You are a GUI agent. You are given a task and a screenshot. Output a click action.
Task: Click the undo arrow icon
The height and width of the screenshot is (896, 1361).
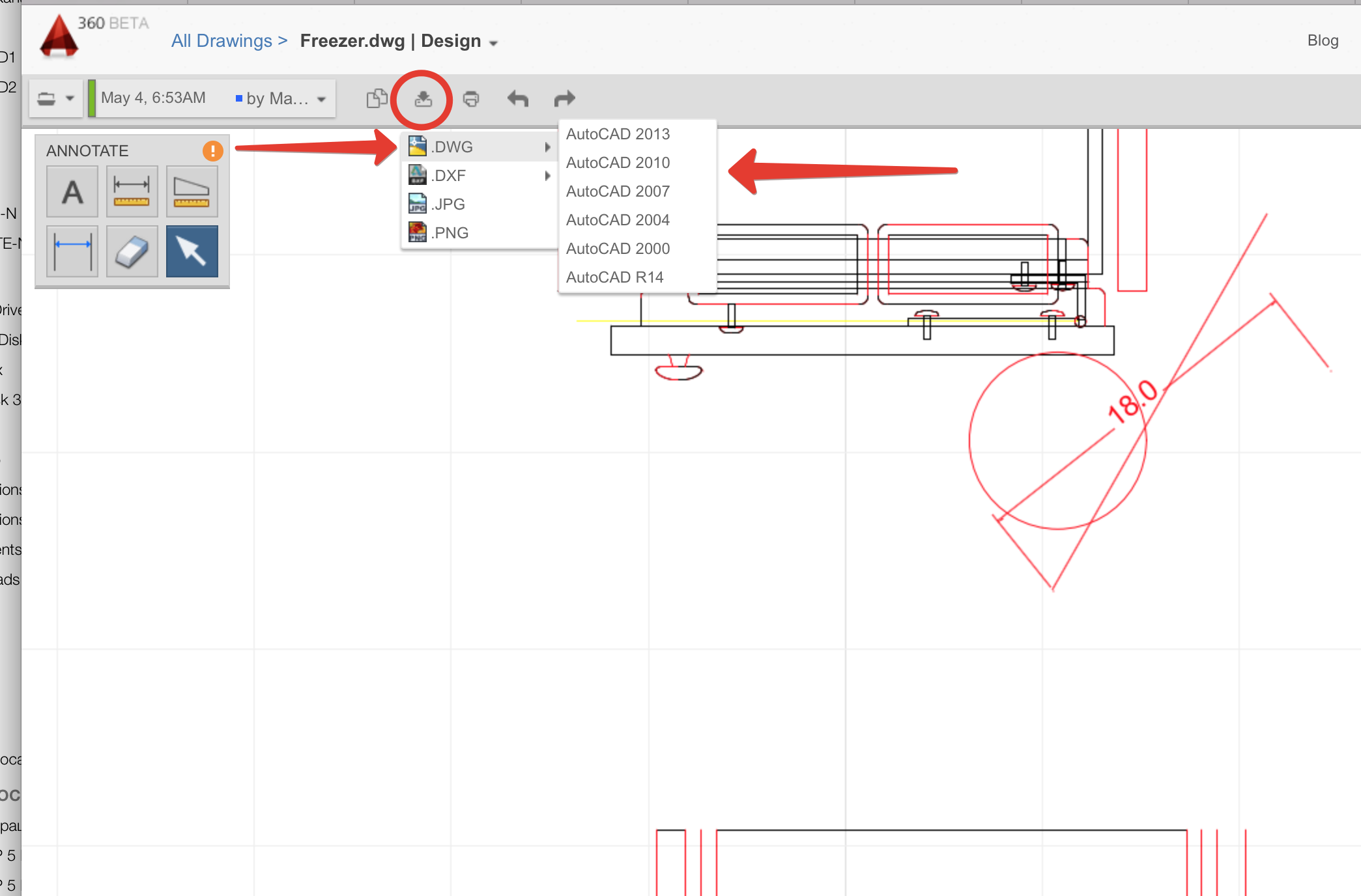(x=518, y=99)
